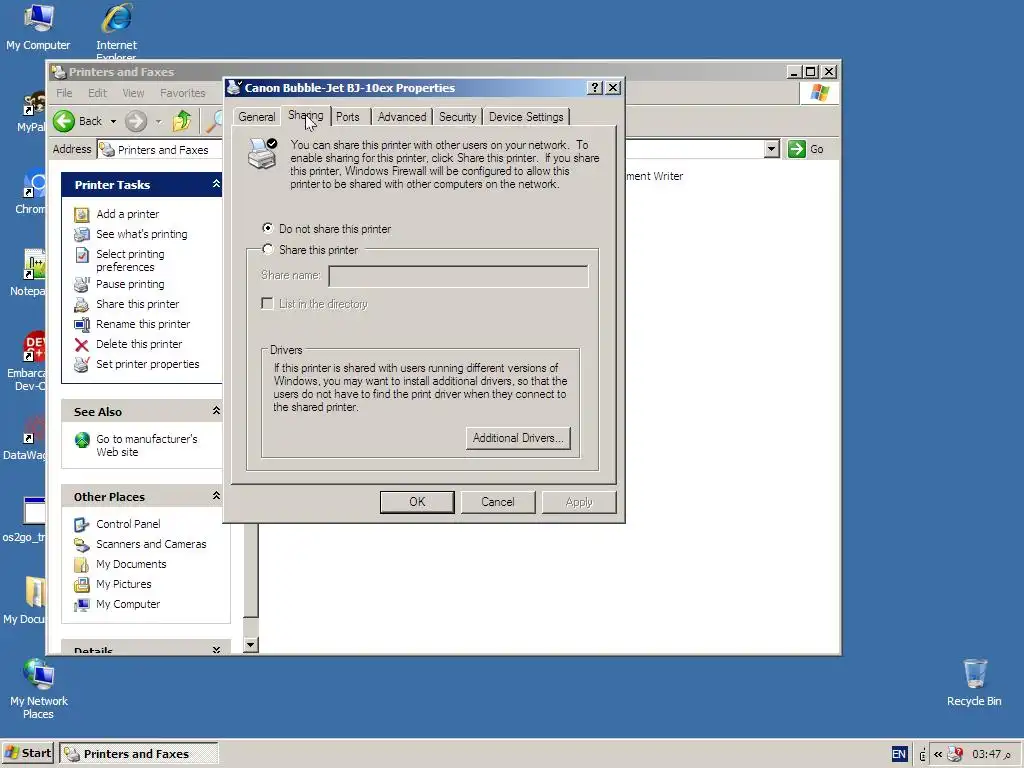Click Printers and Faxes taskbar button

(x=138, y=754)
